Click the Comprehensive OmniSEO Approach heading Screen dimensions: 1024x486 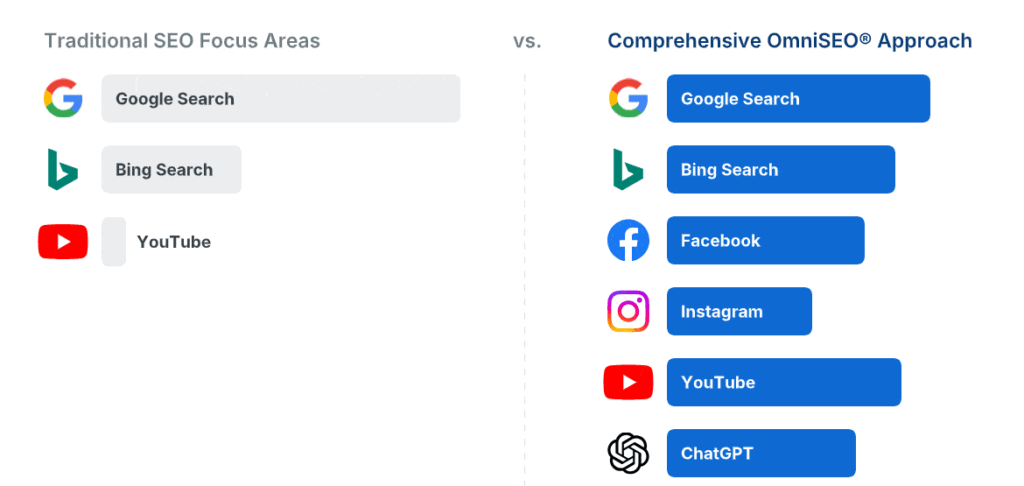tap(790, 41)
